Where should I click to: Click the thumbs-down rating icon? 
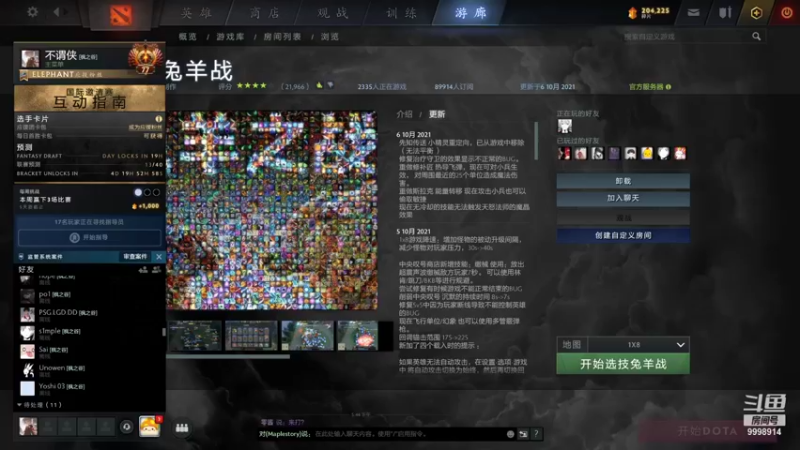point(330,86)
